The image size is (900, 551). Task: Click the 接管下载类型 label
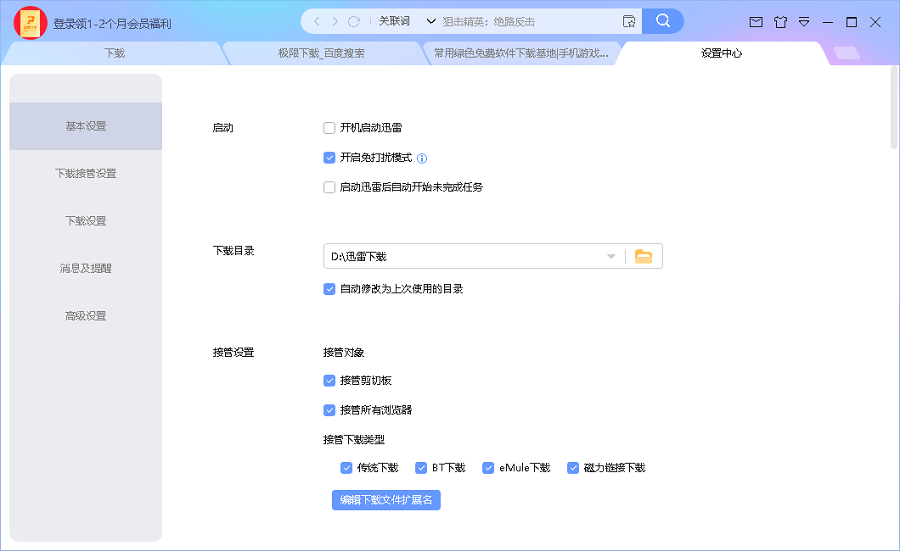(354, 440)
